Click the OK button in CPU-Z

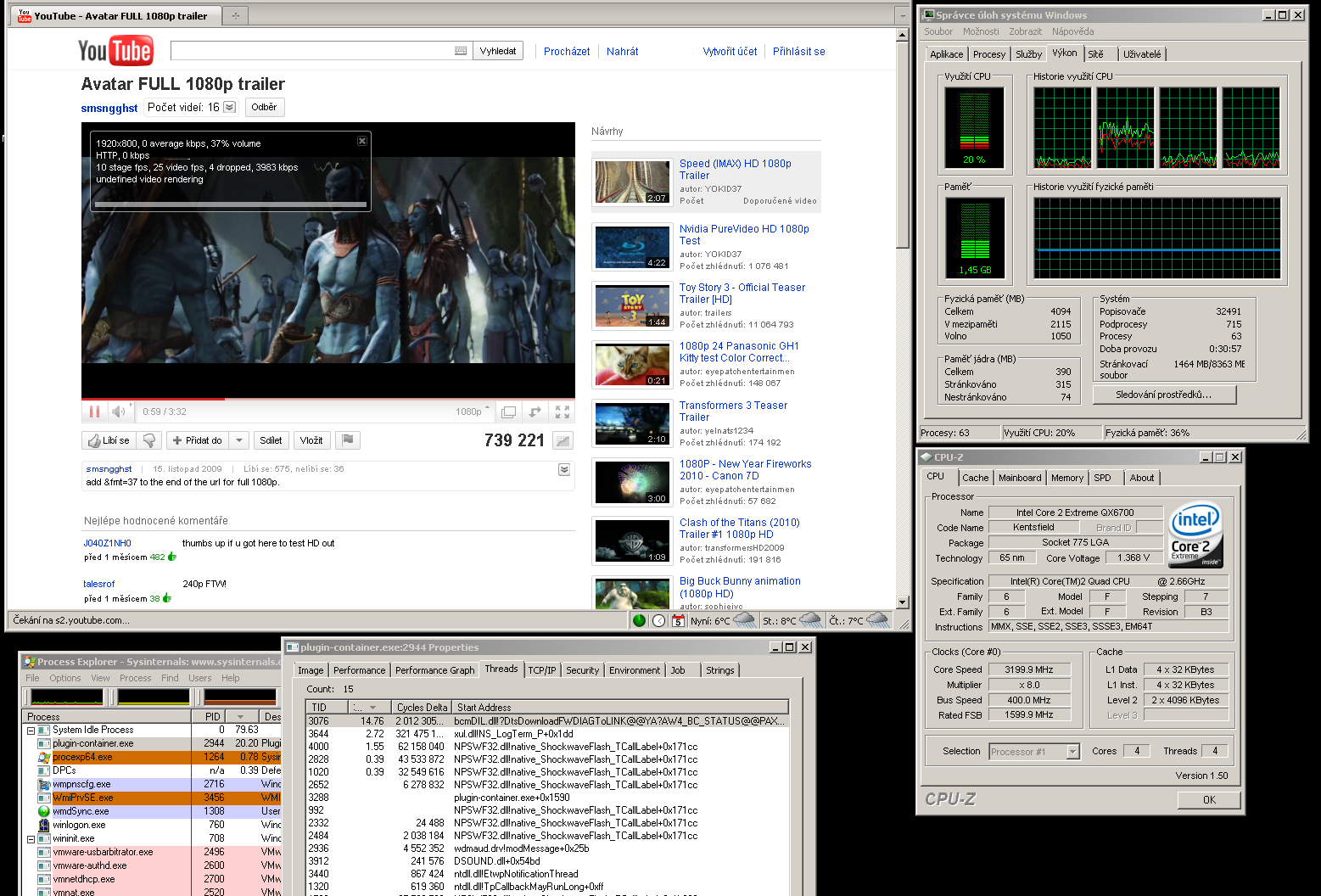(x=1209, y=800)
